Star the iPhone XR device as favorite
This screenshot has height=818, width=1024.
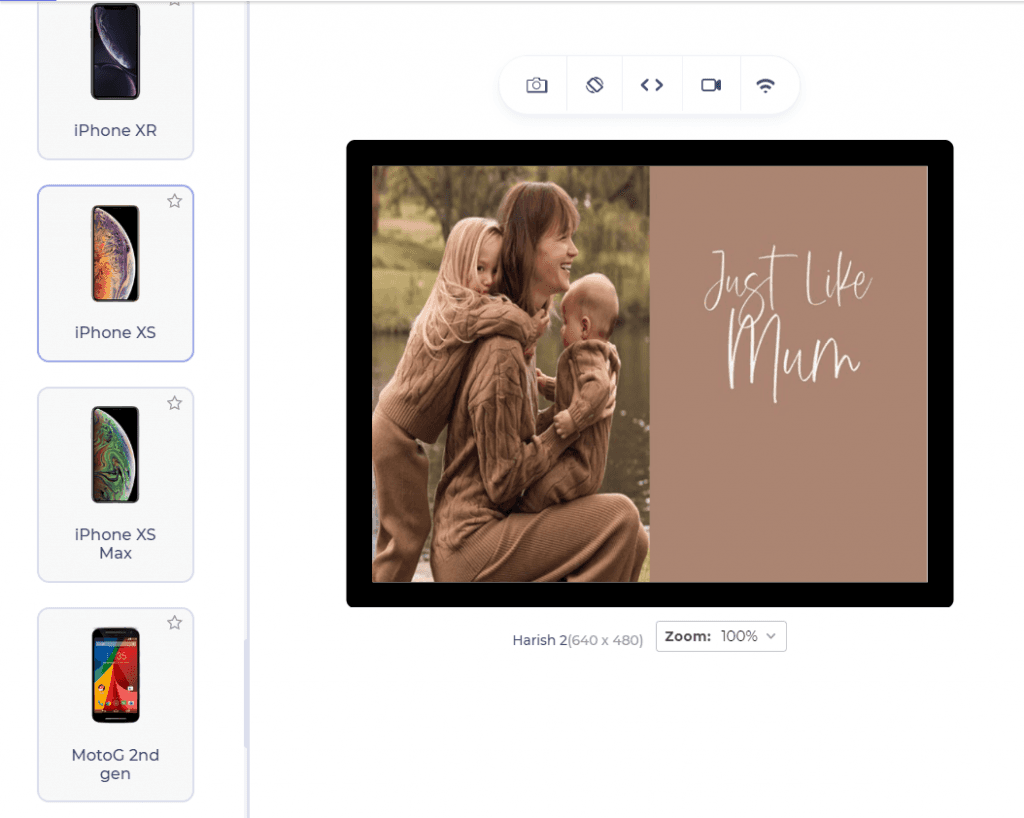coord(173,5)
